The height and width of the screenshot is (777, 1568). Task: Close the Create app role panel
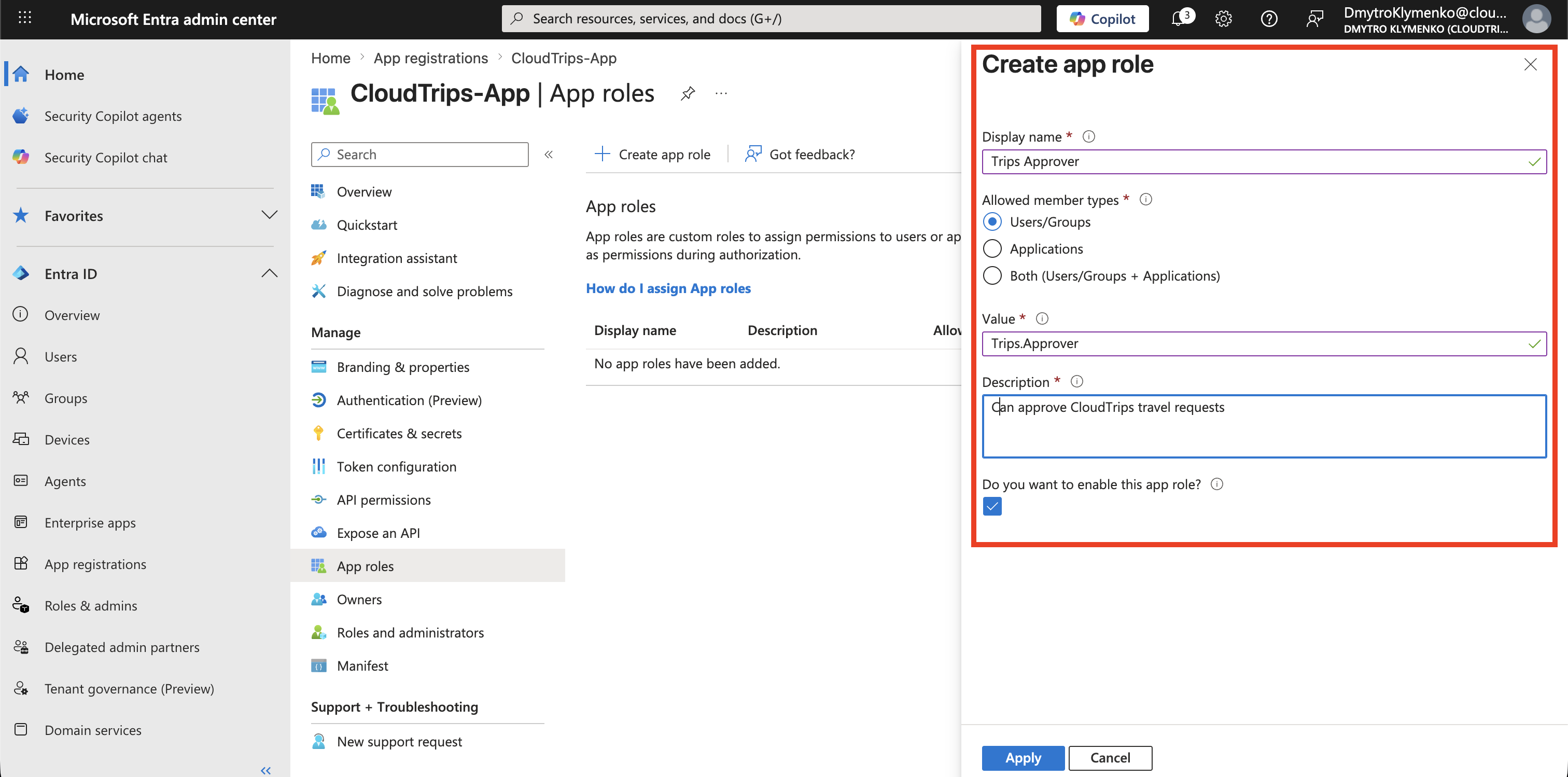[1530, 64]
